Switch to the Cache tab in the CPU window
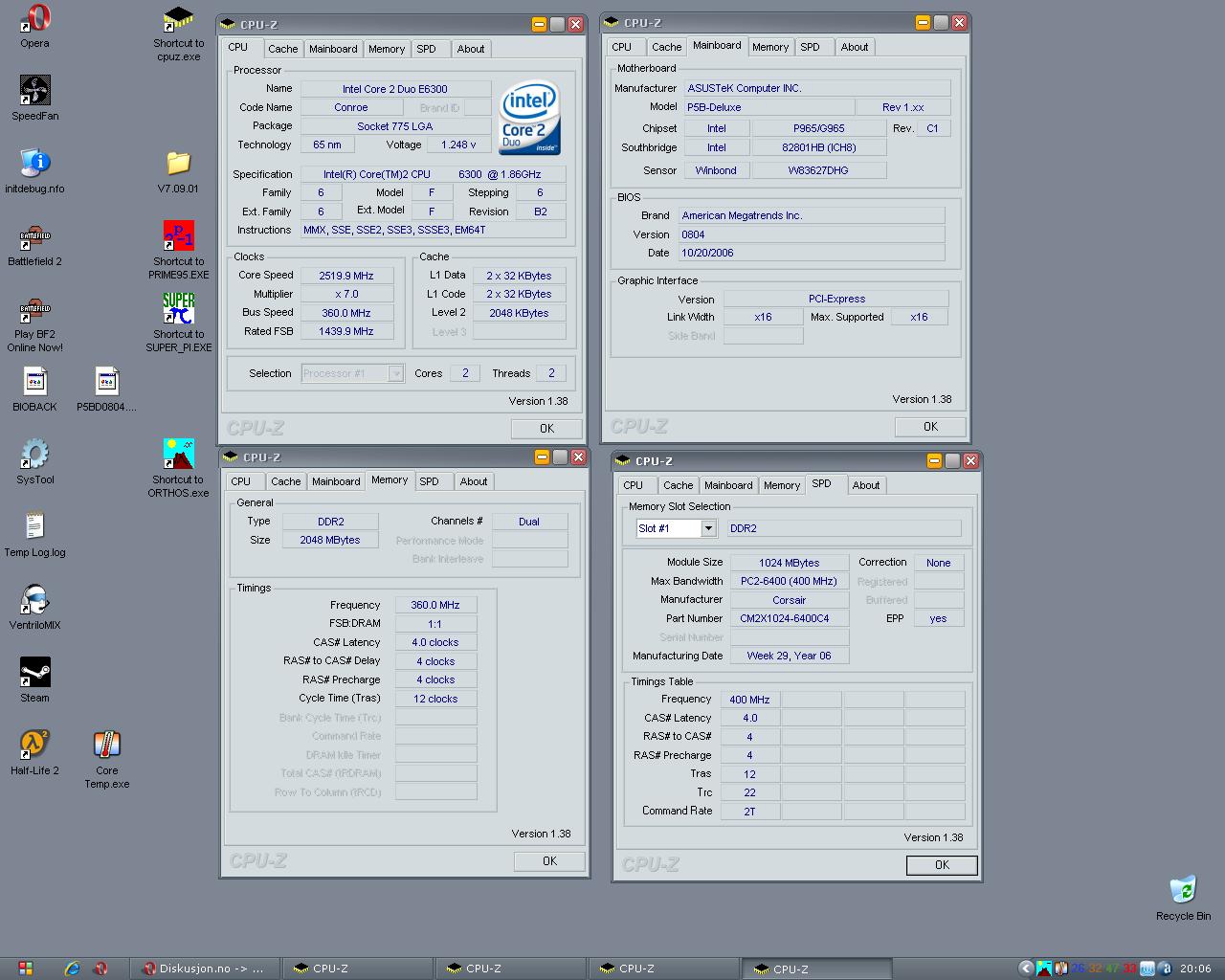1225x980 pixels. coord(282,49)
